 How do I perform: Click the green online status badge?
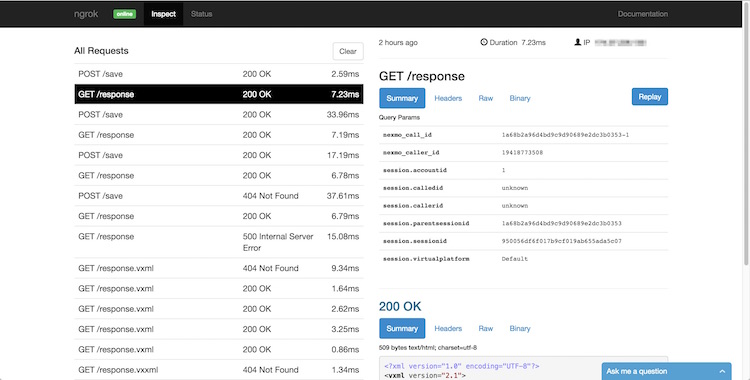tap(124, 14)
